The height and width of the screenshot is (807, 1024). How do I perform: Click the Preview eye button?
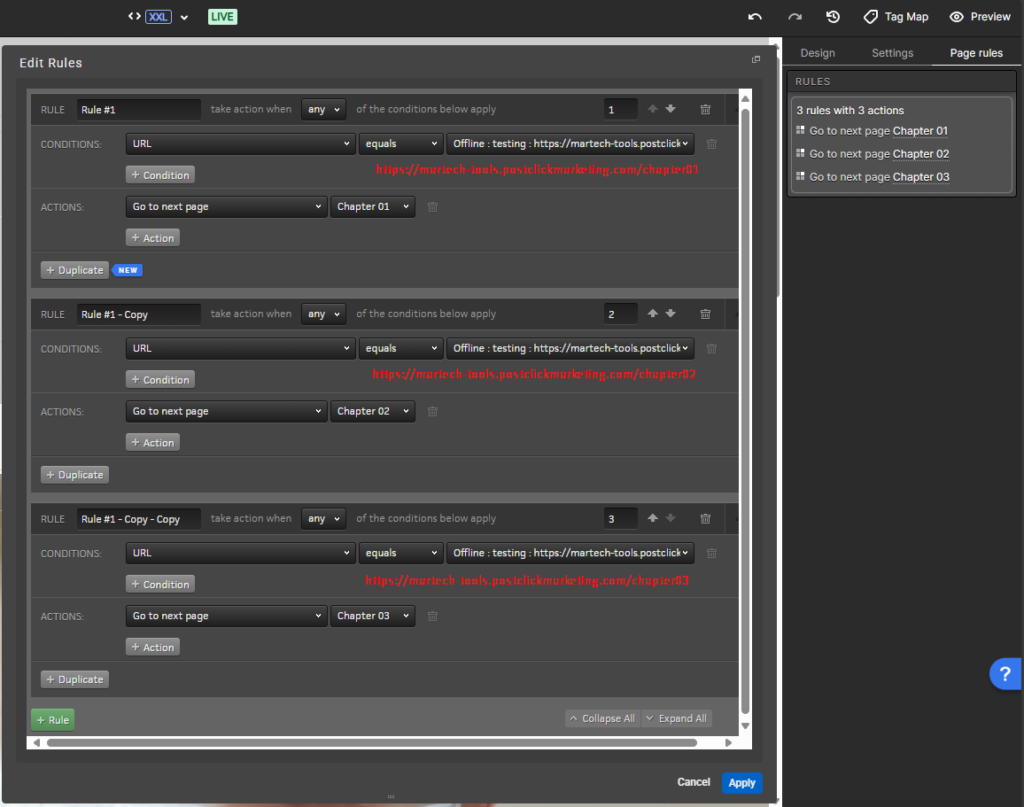click(x=980, y=17)
